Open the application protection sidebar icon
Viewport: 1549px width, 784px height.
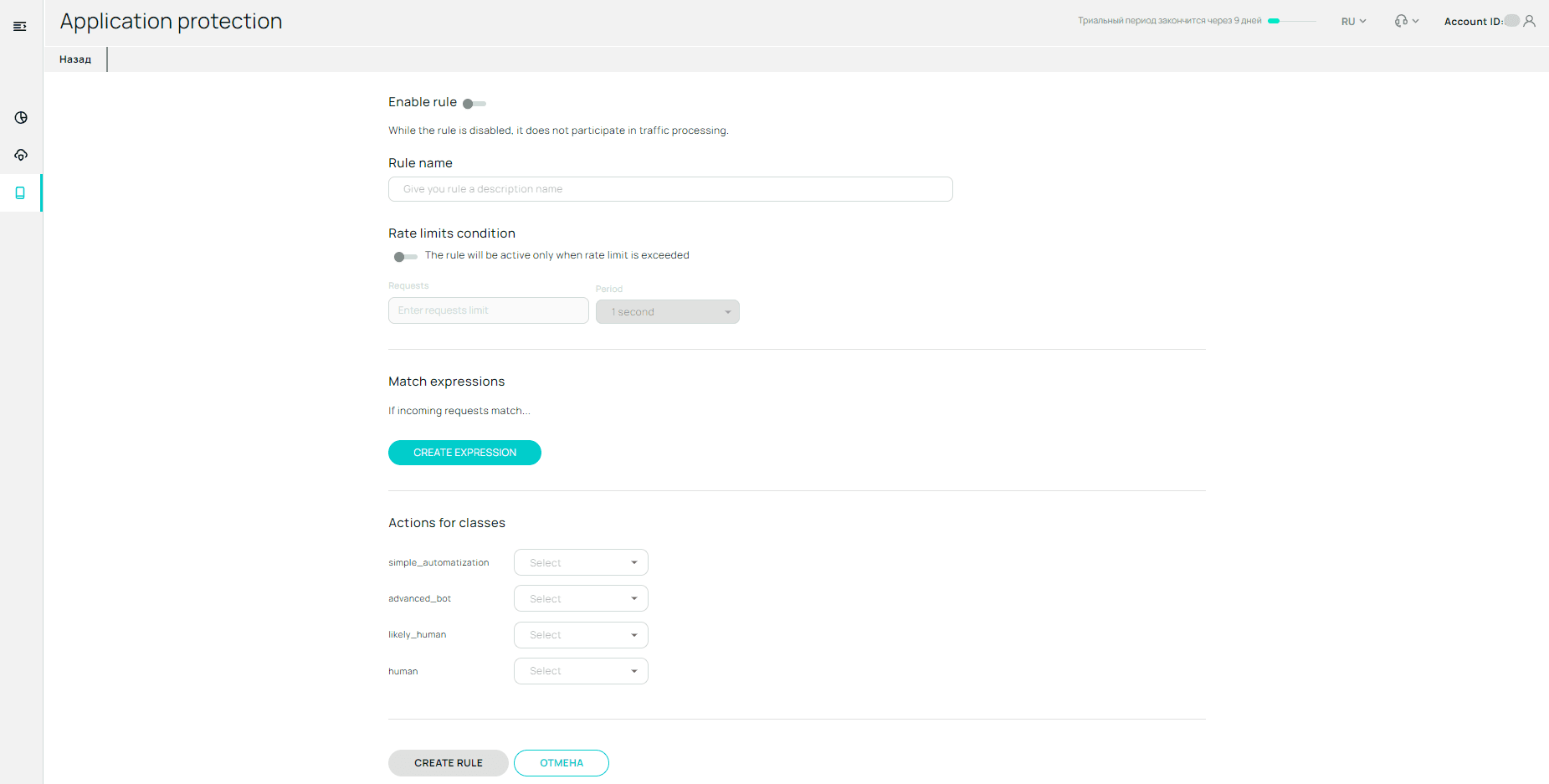point(20,192)
